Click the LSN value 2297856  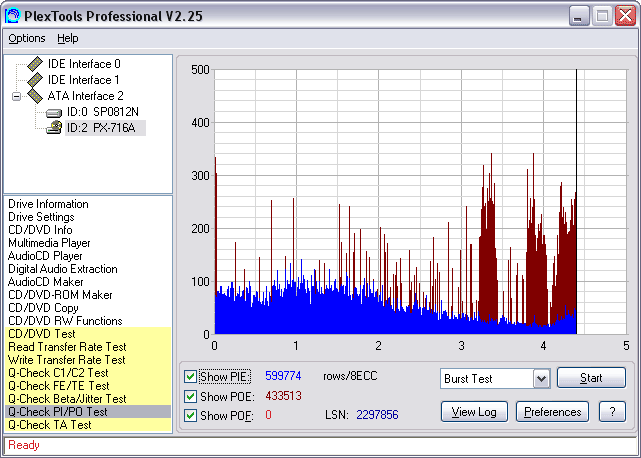(377, 415)
